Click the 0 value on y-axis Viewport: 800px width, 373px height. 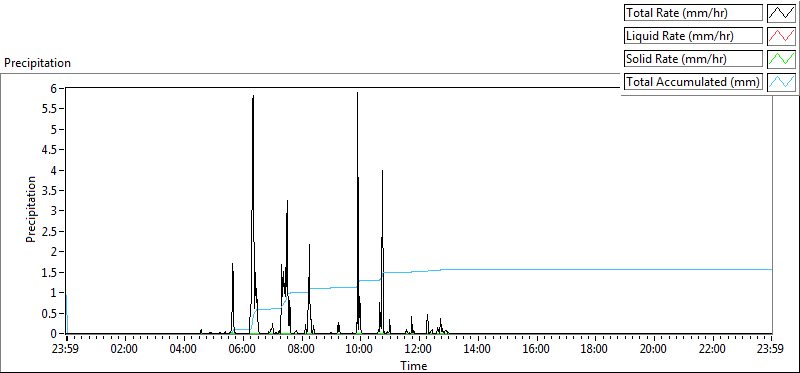[59, 333]
